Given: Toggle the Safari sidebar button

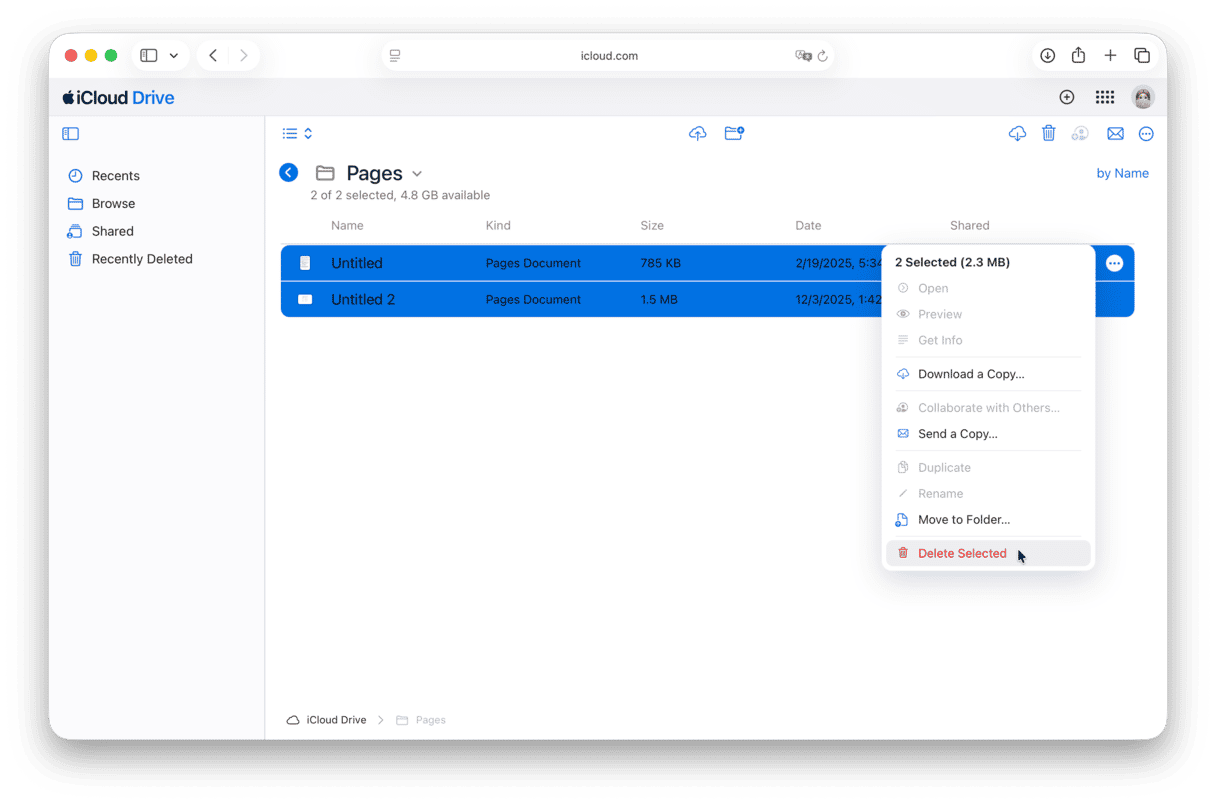Looking at the screenshot, I should (149, 56).
